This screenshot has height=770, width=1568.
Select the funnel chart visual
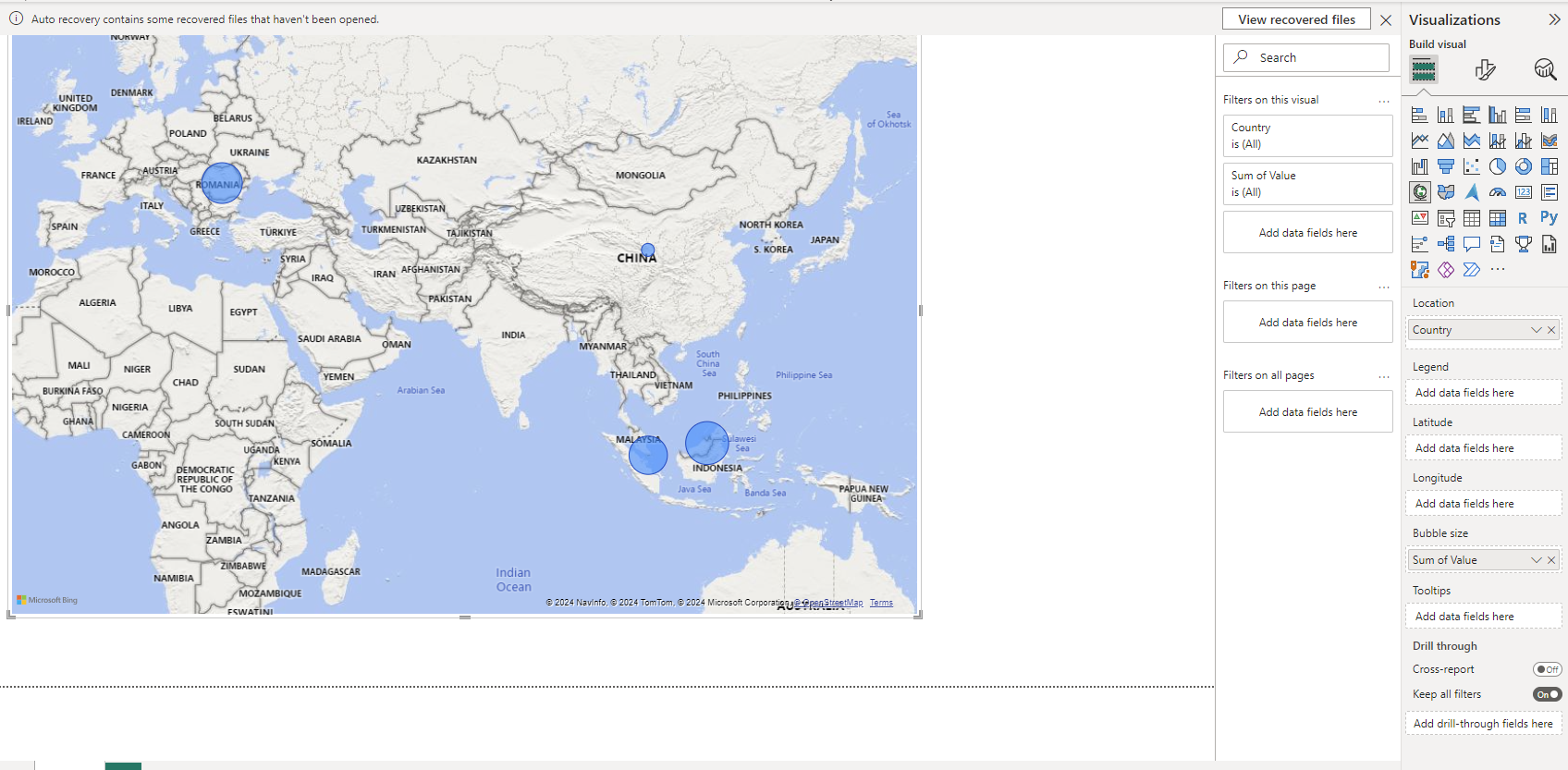(1446, 166)
